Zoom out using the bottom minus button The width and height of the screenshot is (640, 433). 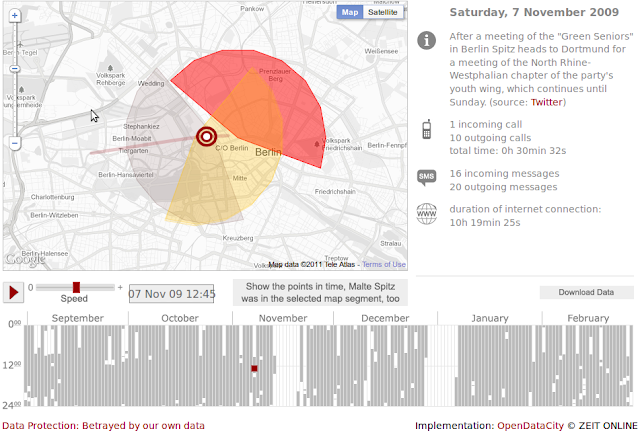tap(15, 143)
